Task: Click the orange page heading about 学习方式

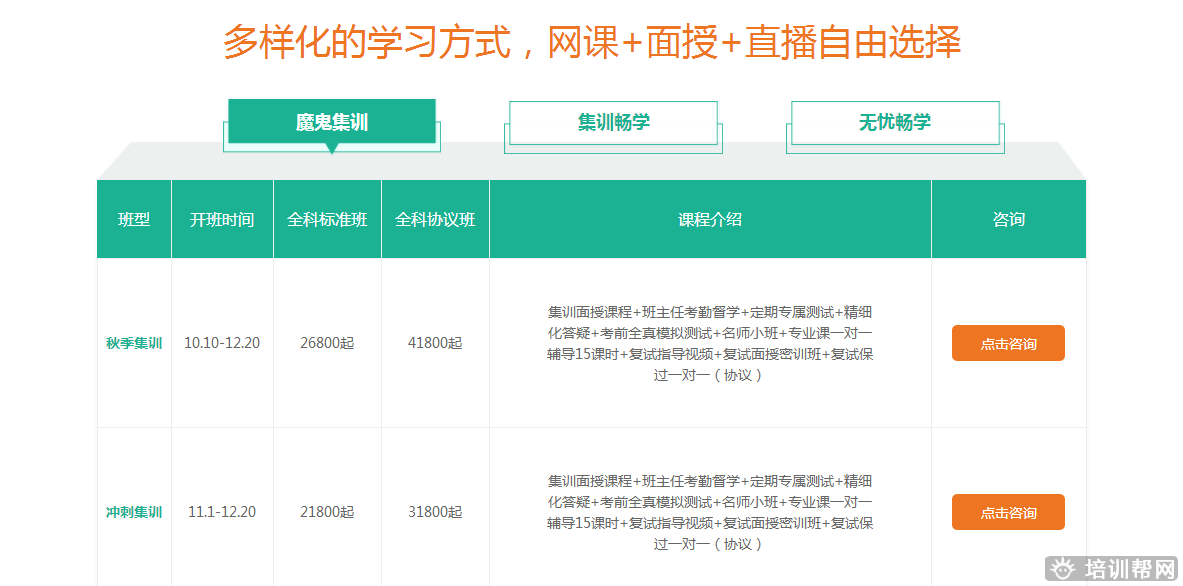Action: click(x=591, y=43)
